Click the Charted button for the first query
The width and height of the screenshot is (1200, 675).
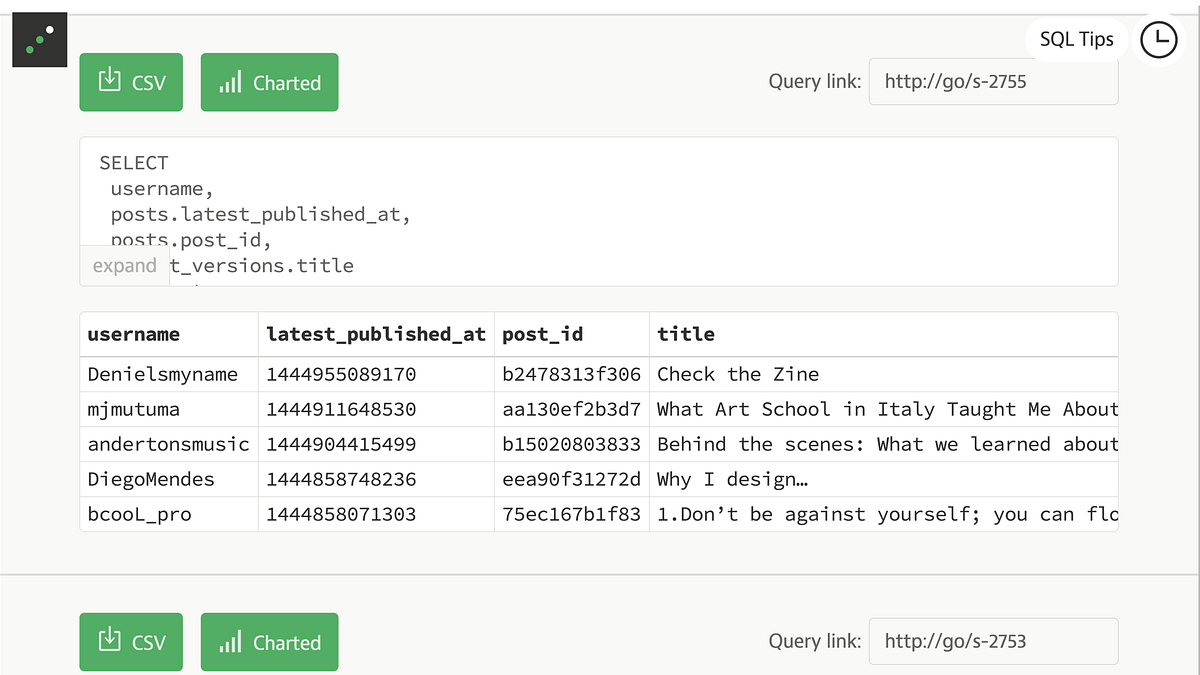[269, 83]
